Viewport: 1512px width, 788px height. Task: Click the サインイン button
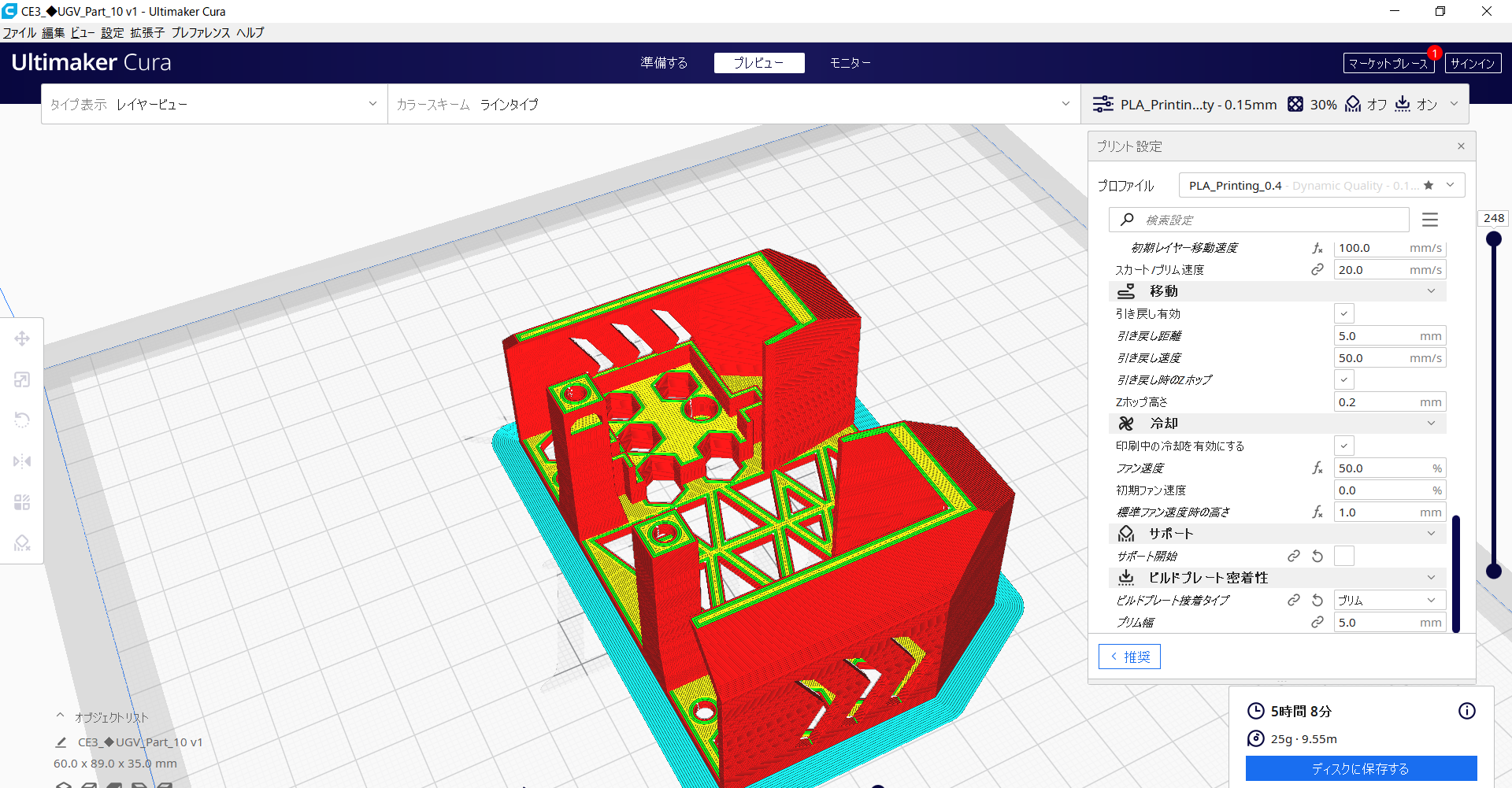[1473, 63]
